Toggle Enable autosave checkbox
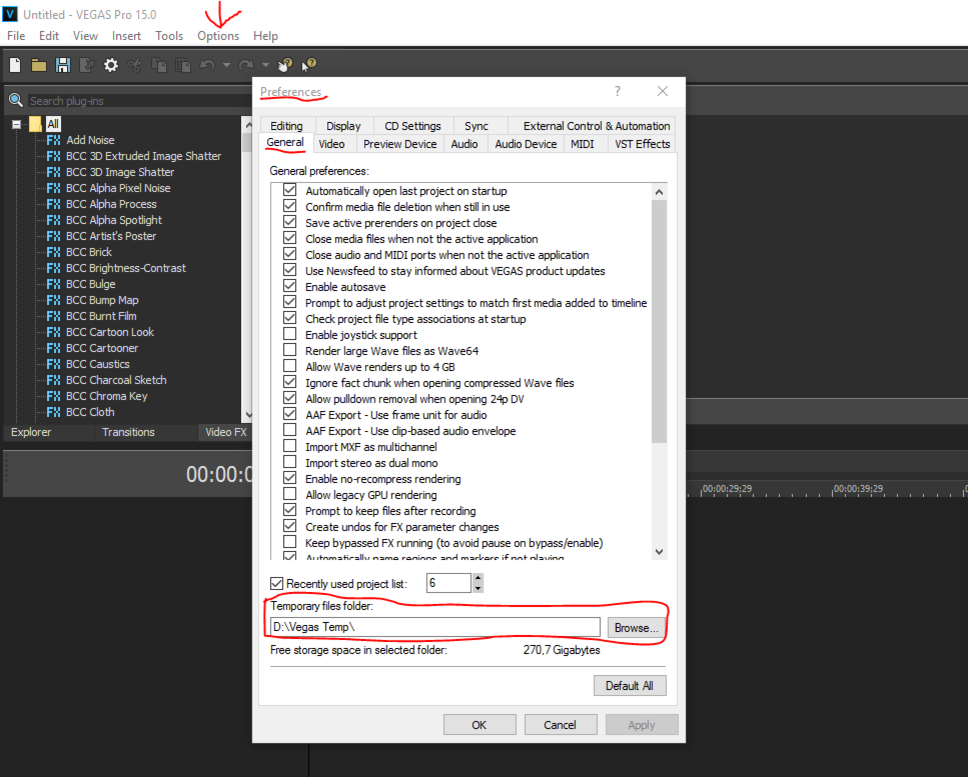Viewport: 968px width, 777px height. pos(290,286)
